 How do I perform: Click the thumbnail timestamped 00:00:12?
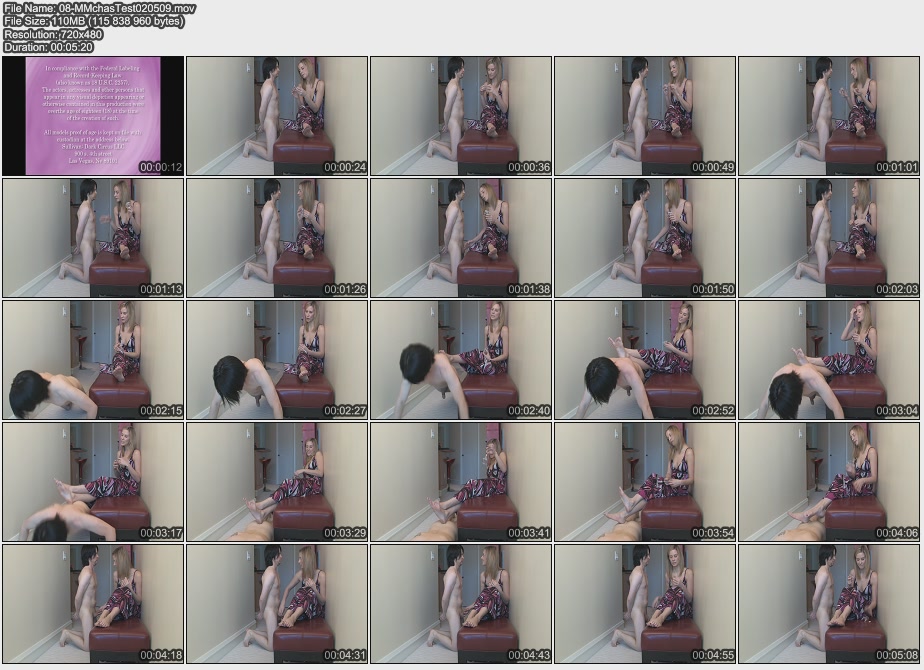(x=93, y=116)
